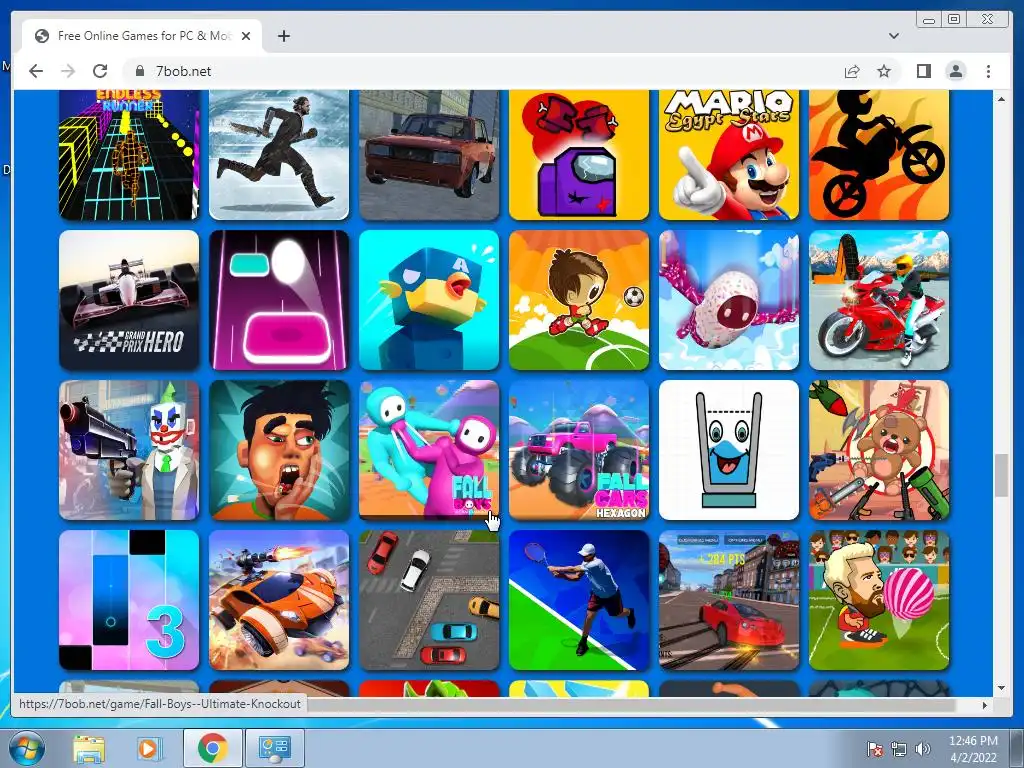
Task: Close the Free Online Games tab
Action: pos(246,36)
